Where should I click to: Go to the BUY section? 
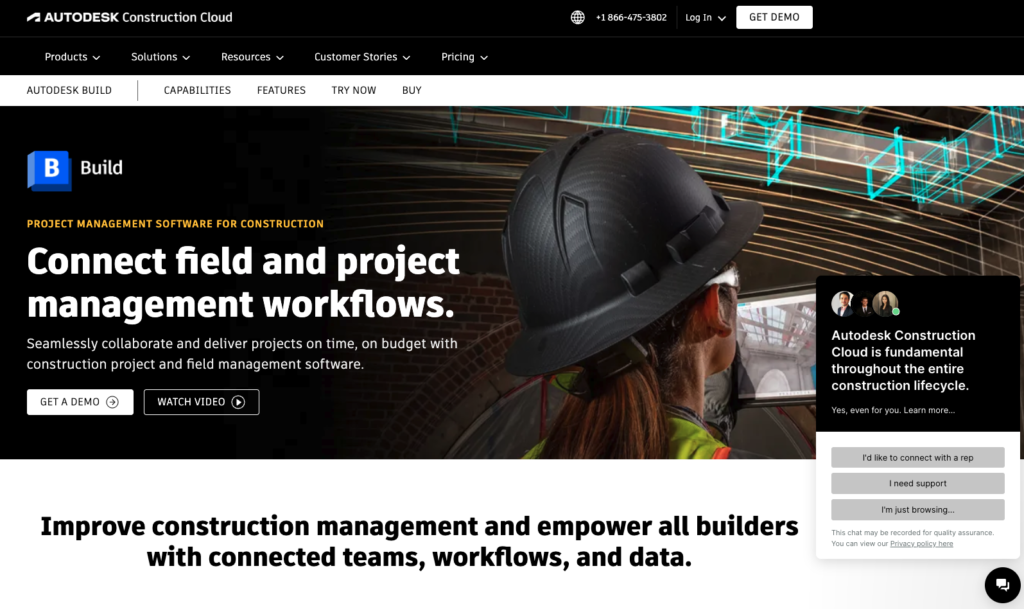(411, 90)
